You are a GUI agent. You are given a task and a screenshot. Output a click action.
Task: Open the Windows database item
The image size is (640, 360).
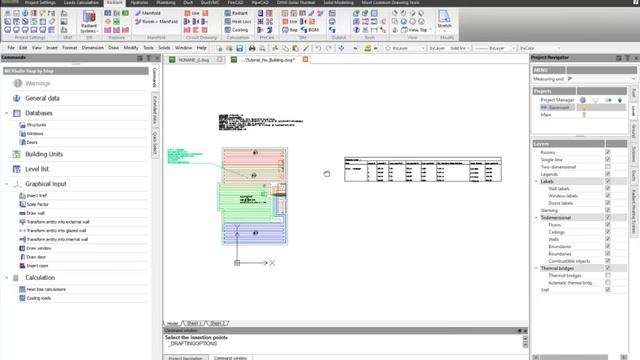coord(35,133)
